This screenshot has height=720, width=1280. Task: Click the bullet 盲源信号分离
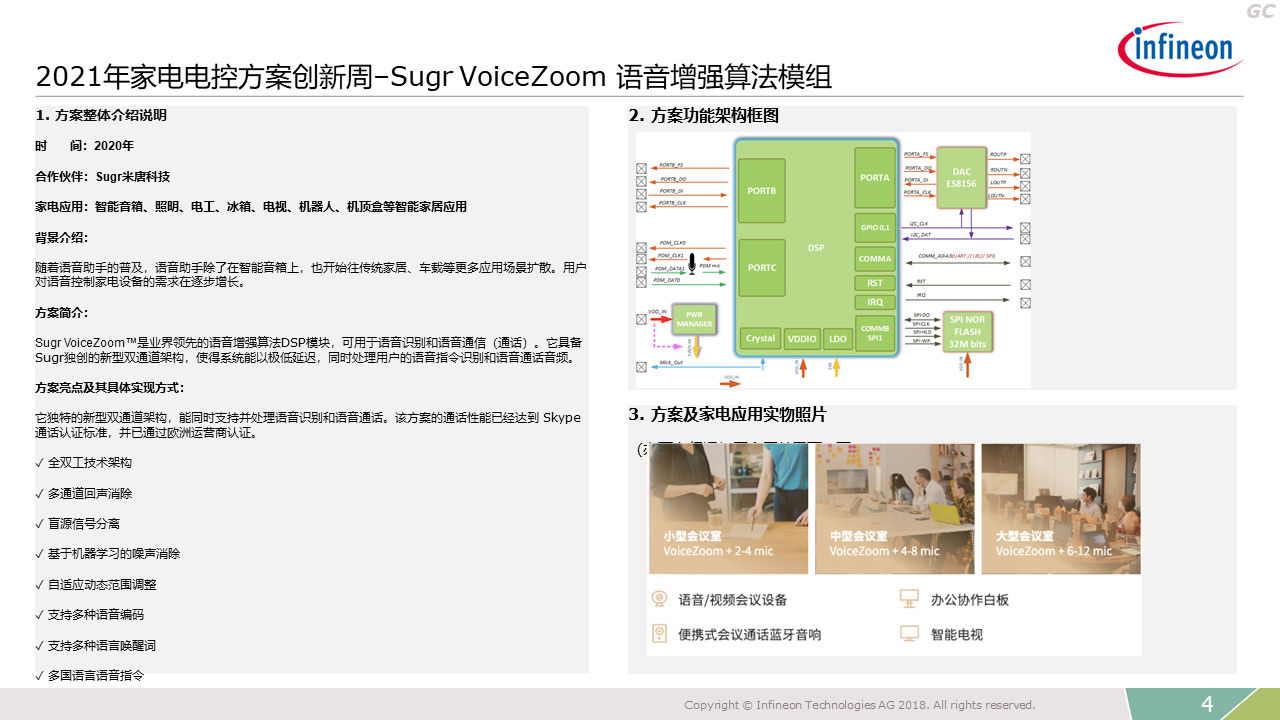click(x=77, y=523)
